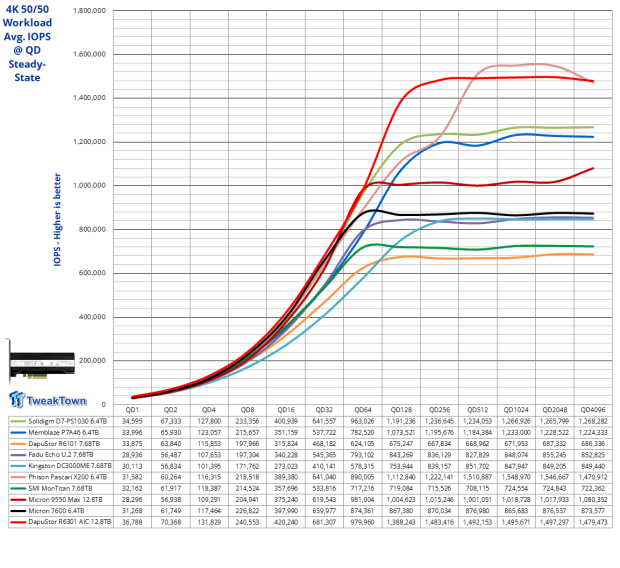The image size is (620, 568).
Task: Click the QD64 column header
Action: [363, 411]
